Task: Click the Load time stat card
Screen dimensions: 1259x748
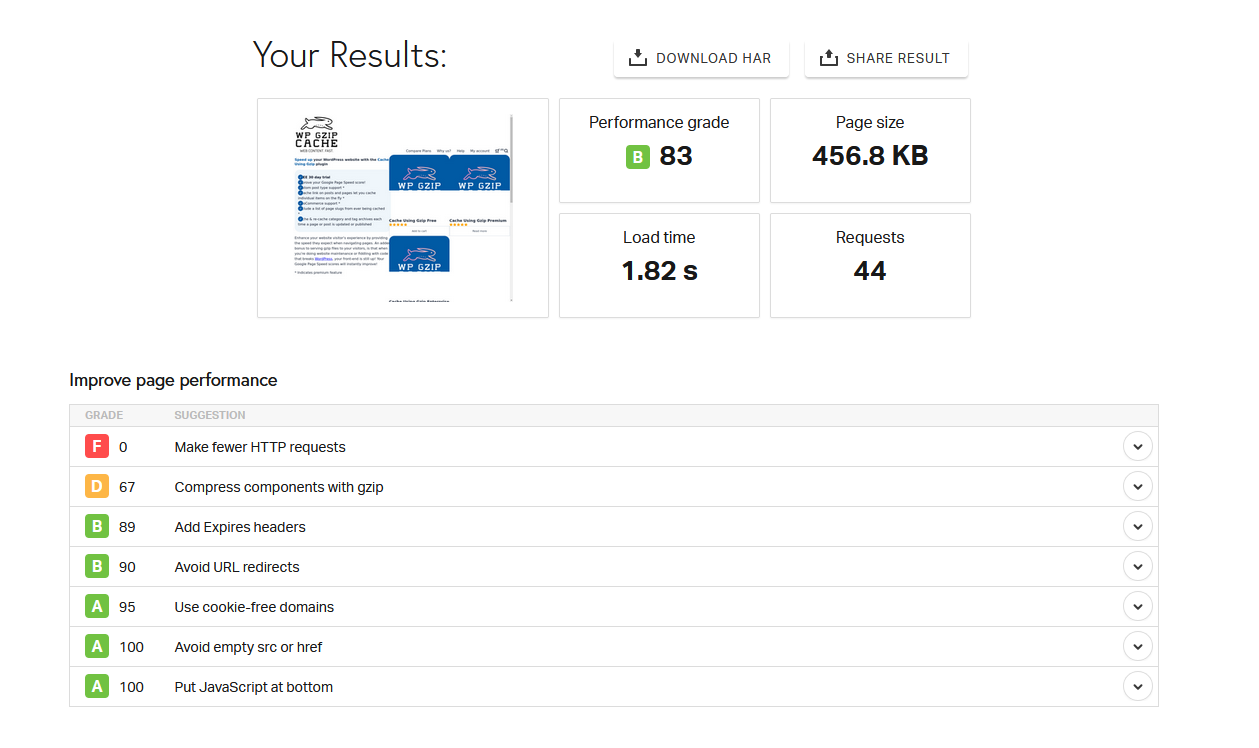Action: (658, 265)
